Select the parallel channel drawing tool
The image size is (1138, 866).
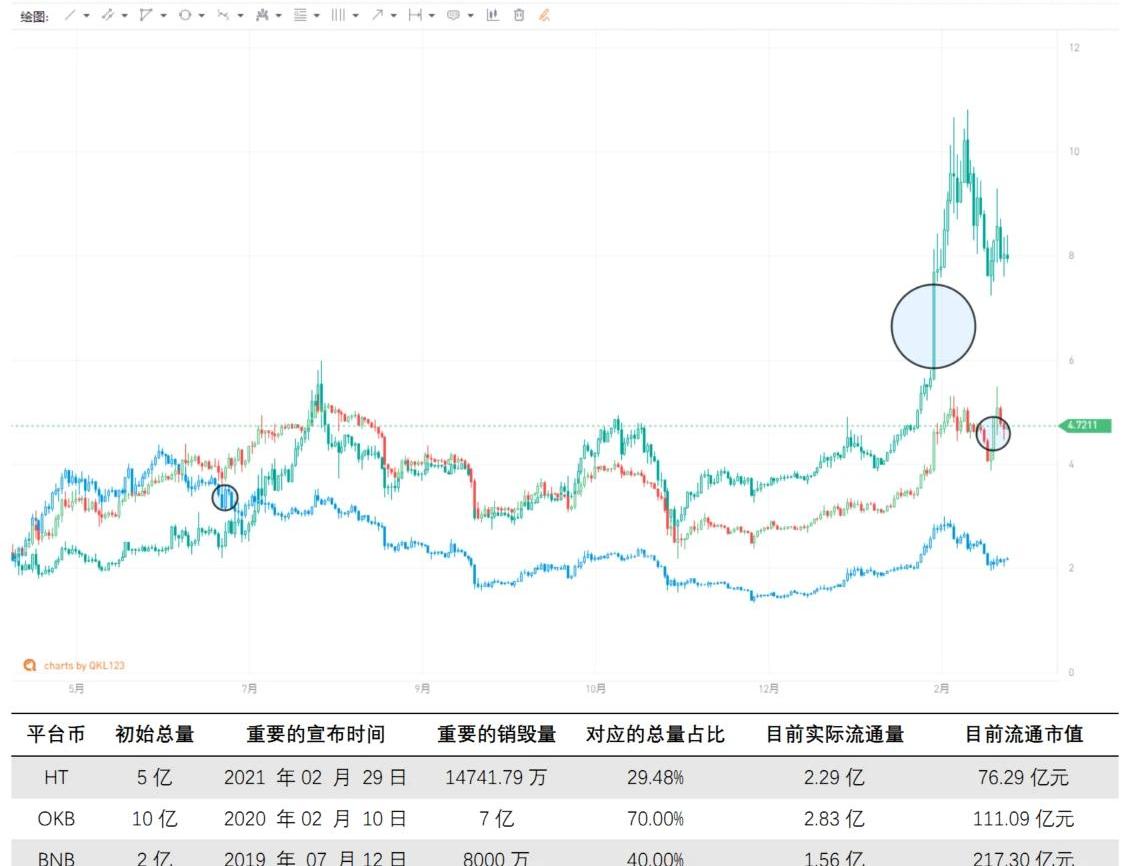point(107,15)
